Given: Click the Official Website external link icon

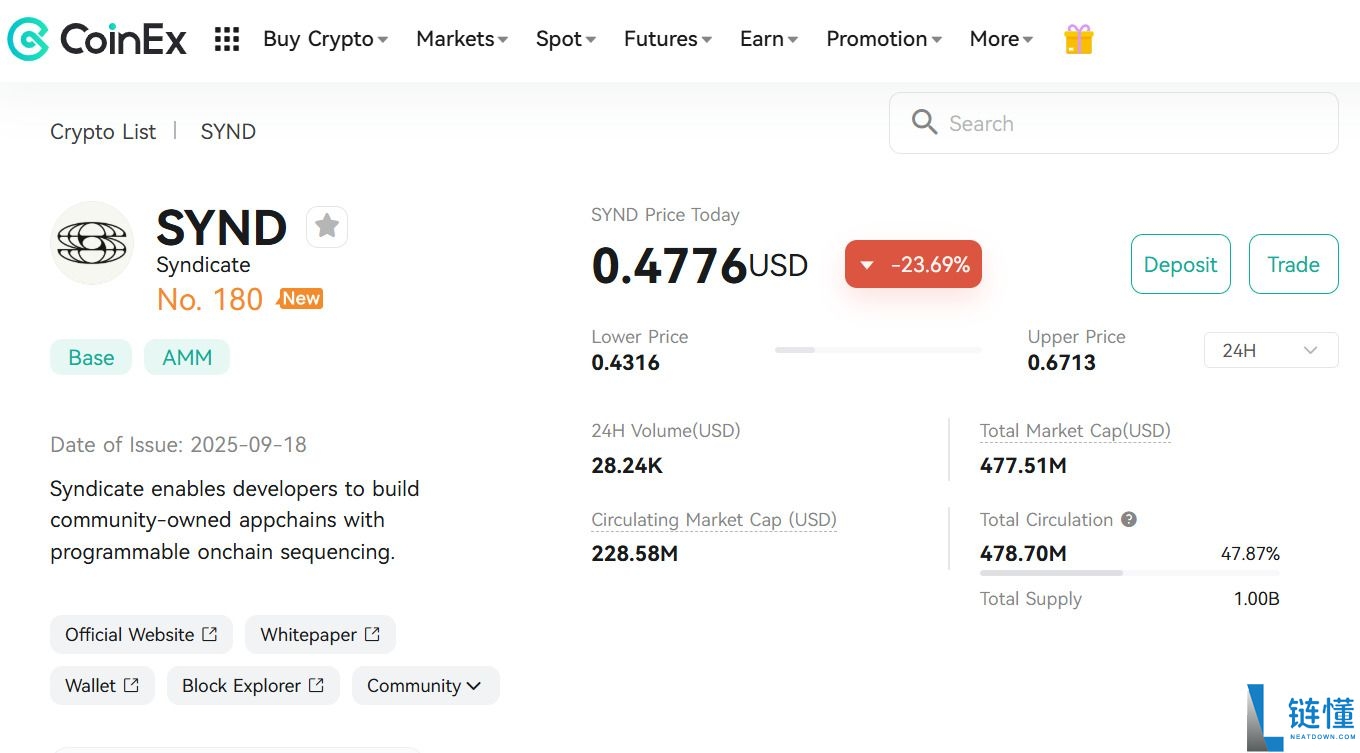Looking at the screenshot, I should [x=209, y=634].
